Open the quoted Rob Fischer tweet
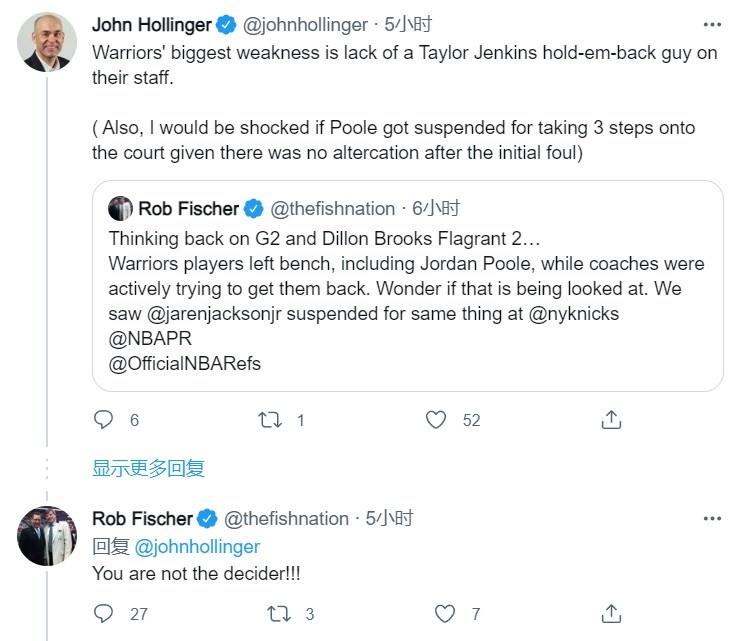Viewport: 739px width, 641px height. (x=408, y=286)
